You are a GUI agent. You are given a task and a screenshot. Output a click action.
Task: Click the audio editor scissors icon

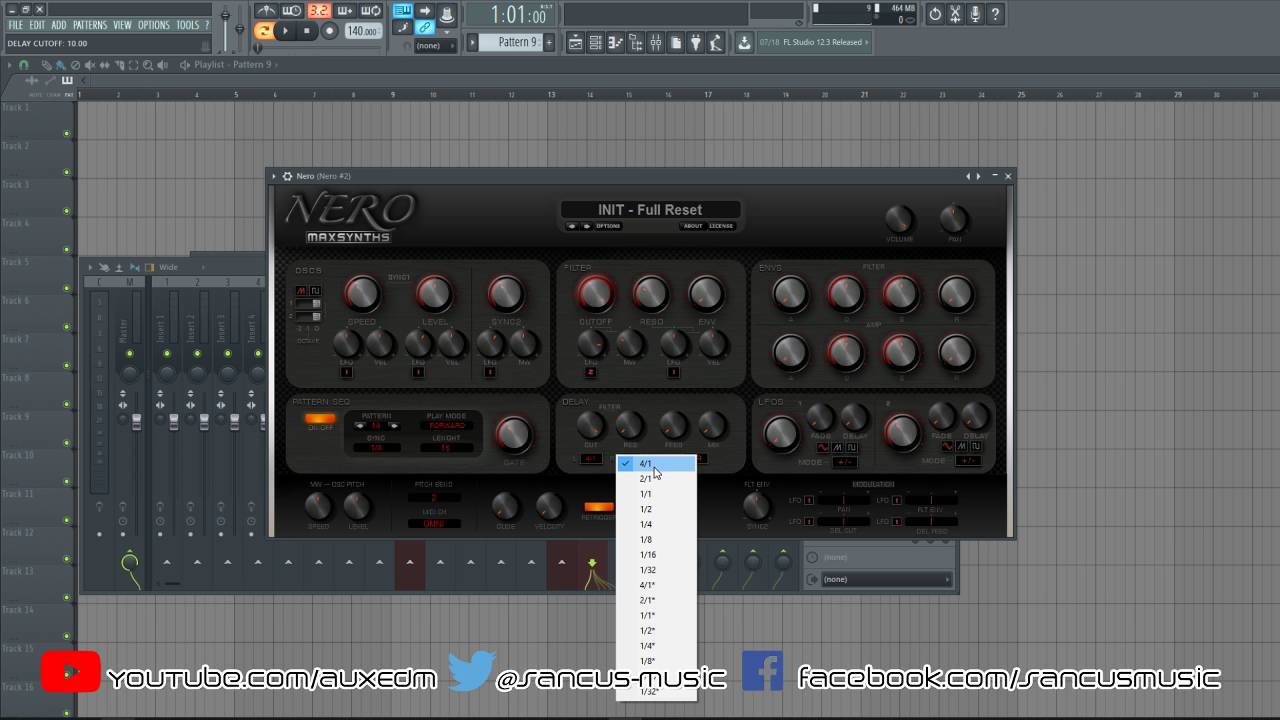(955, 14)
